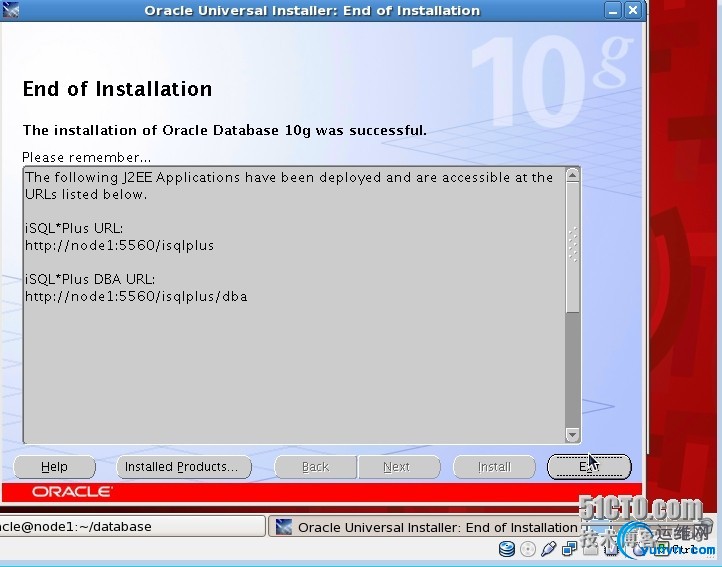Minimize the Oracle Universal Installer window
The width and height of the screenshot is (722, 567).
[x=612, y=11]
